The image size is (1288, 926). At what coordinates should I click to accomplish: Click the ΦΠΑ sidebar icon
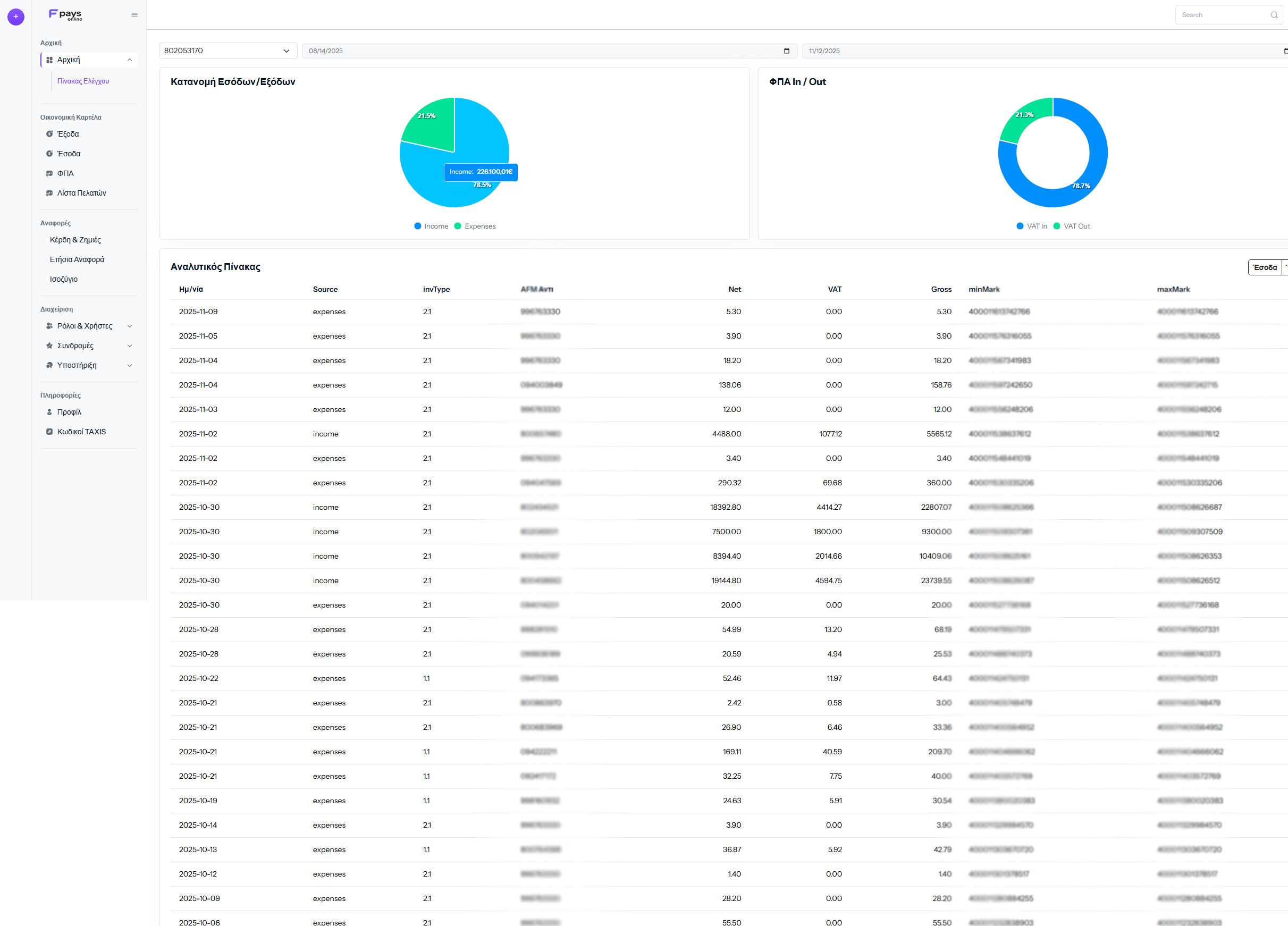tap(49, 173)
